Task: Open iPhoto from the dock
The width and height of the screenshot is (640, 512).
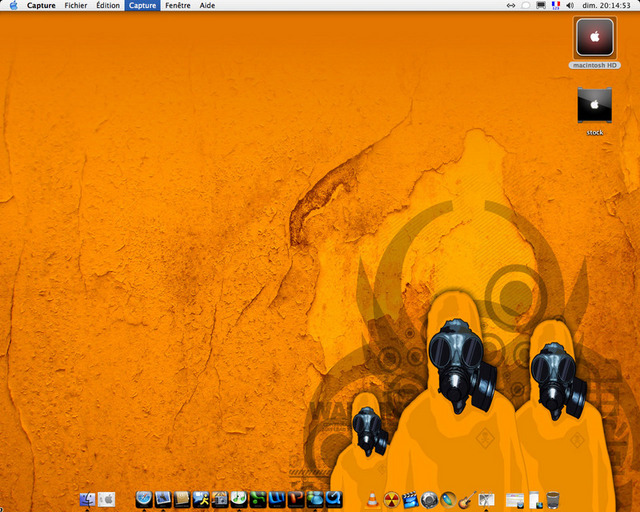Action: tap(220, 499)
